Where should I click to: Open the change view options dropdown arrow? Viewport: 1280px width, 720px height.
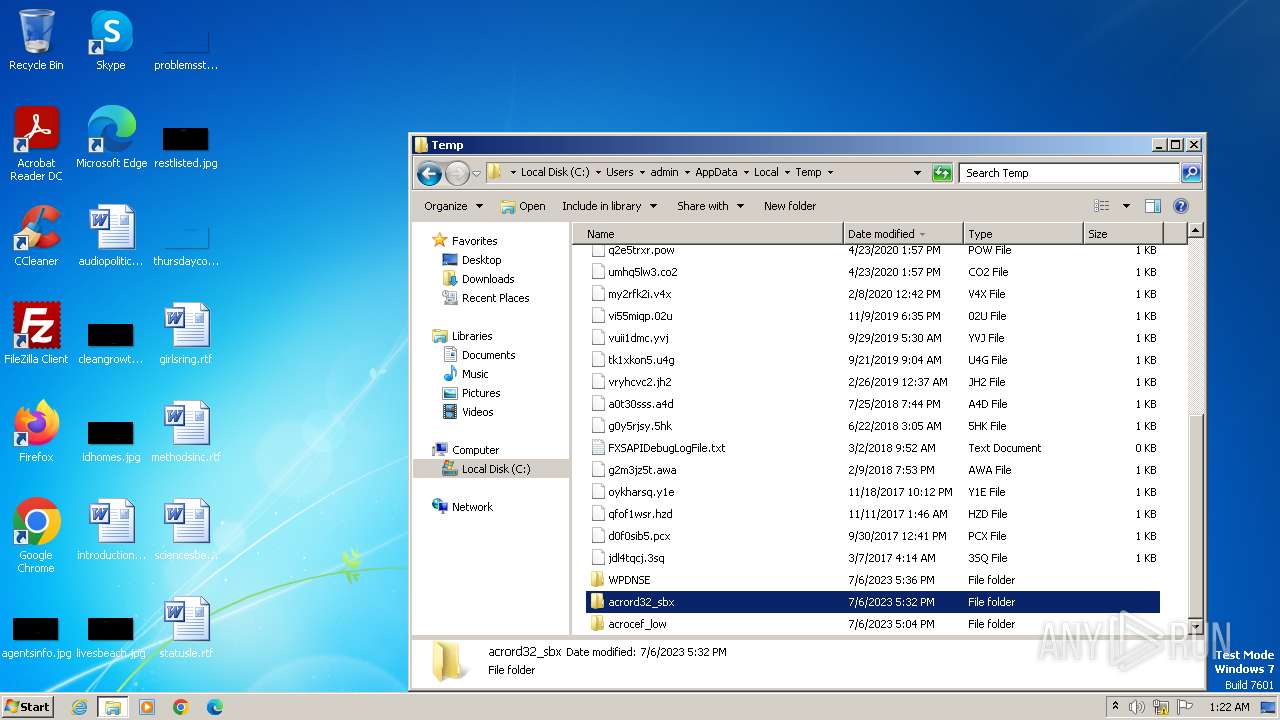1126,206
